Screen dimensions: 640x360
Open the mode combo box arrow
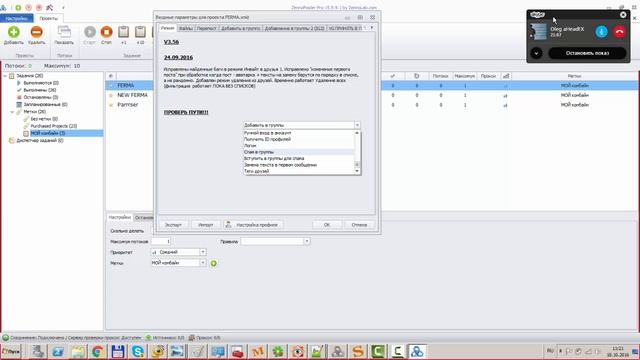(x=357, y=125)
